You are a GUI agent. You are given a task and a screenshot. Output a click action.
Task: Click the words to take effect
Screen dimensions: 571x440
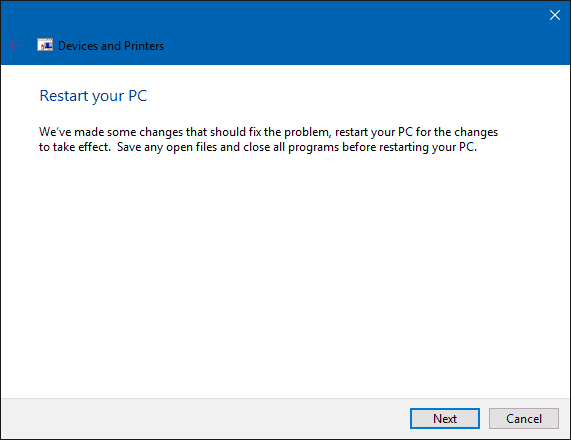74,147
